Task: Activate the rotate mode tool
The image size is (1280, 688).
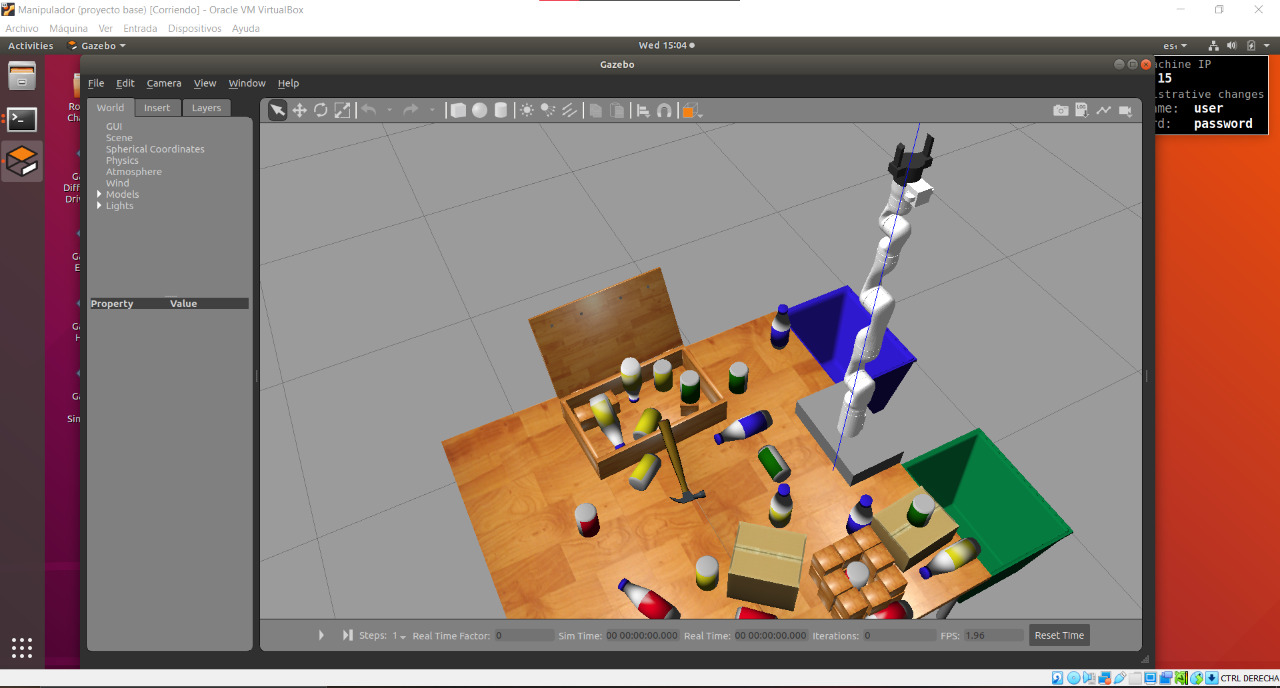Action: pyautogui.click(x=321, y=111)
